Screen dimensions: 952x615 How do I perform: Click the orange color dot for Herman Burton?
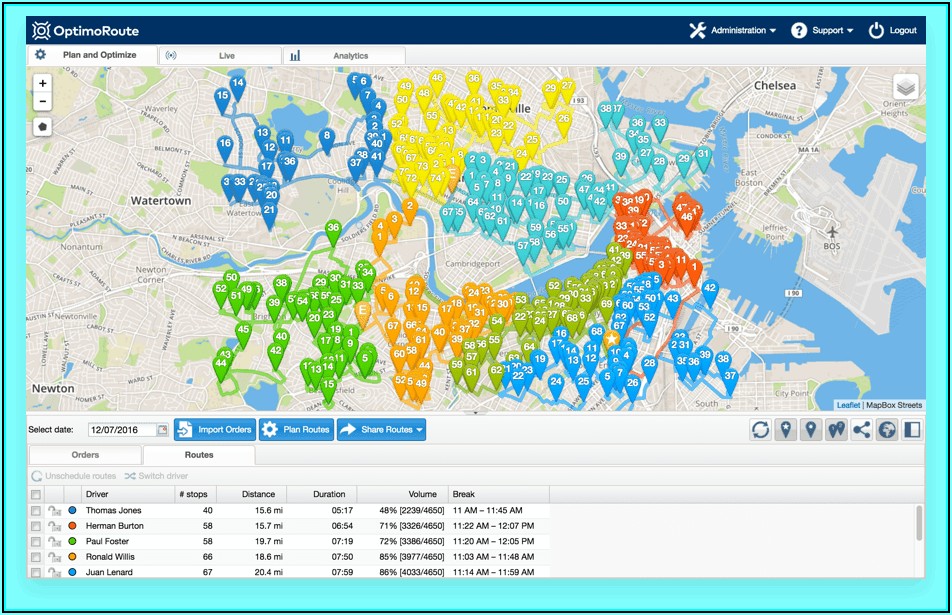72,526
